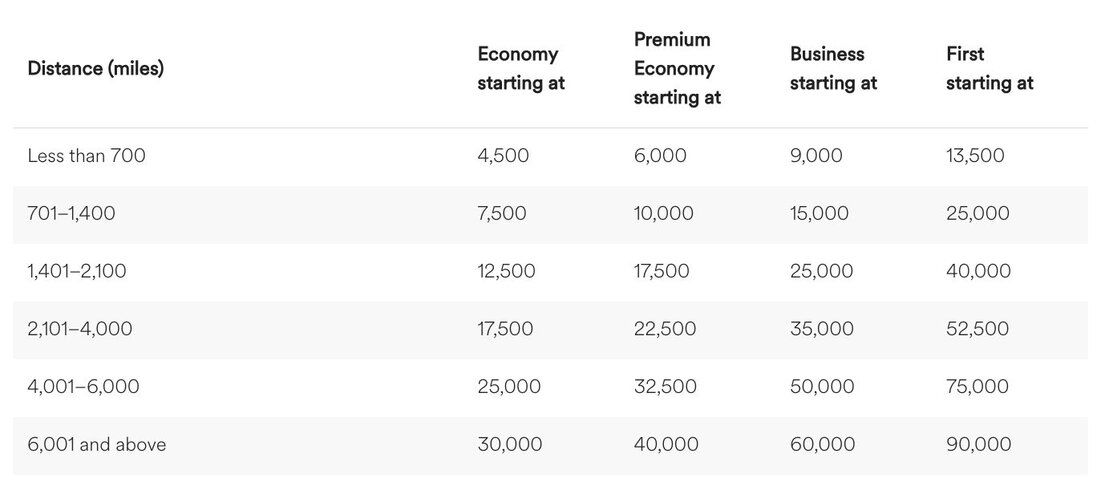The height and width of the screenshot is (486, 1105).
Task: Click the 4,500 Economy miles value
Action: coord(503,156)
